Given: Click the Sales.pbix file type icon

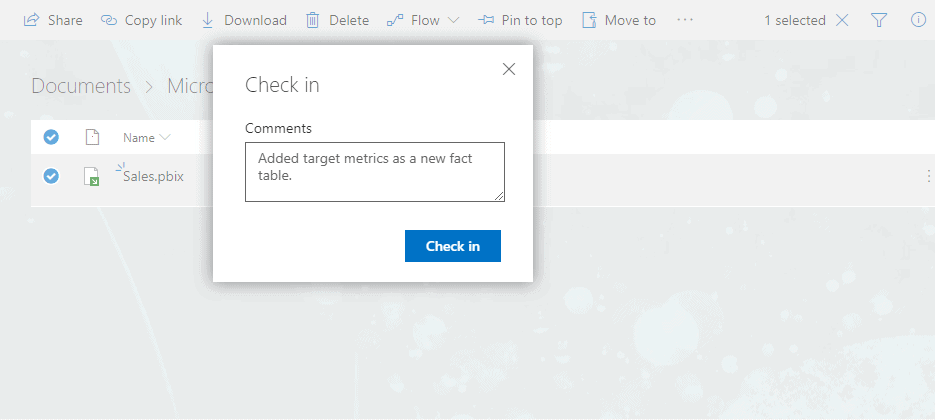Looking at the screenshot, I should 92,177.
